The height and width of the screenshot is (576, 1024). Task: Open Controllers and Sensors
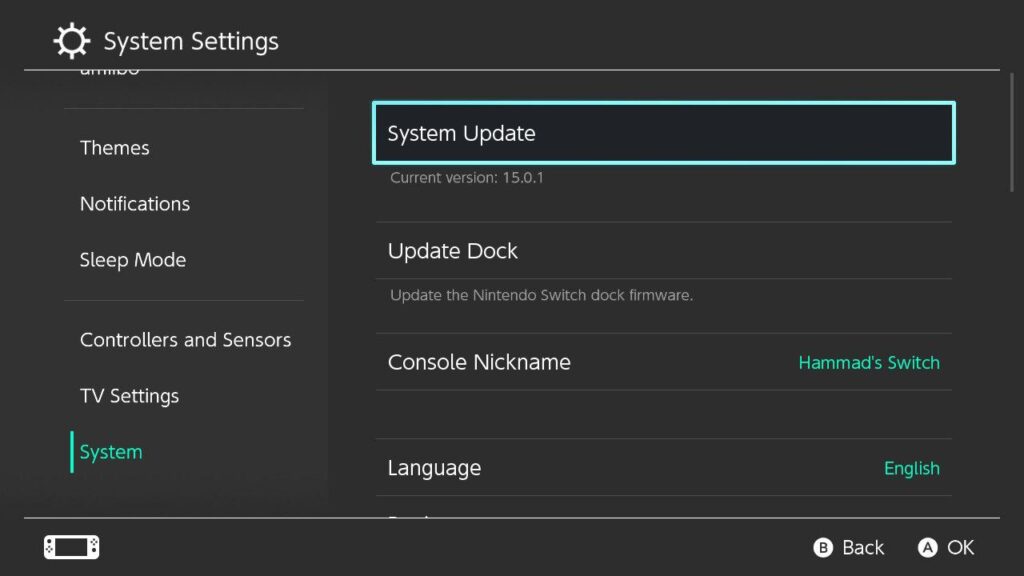(x=185, y=339)
